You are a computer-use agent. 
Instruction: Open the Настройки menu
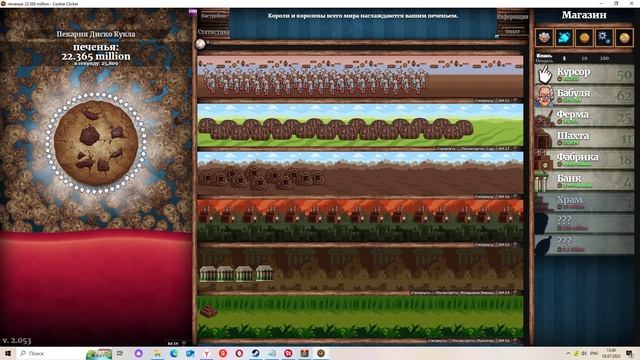(213, 16)
